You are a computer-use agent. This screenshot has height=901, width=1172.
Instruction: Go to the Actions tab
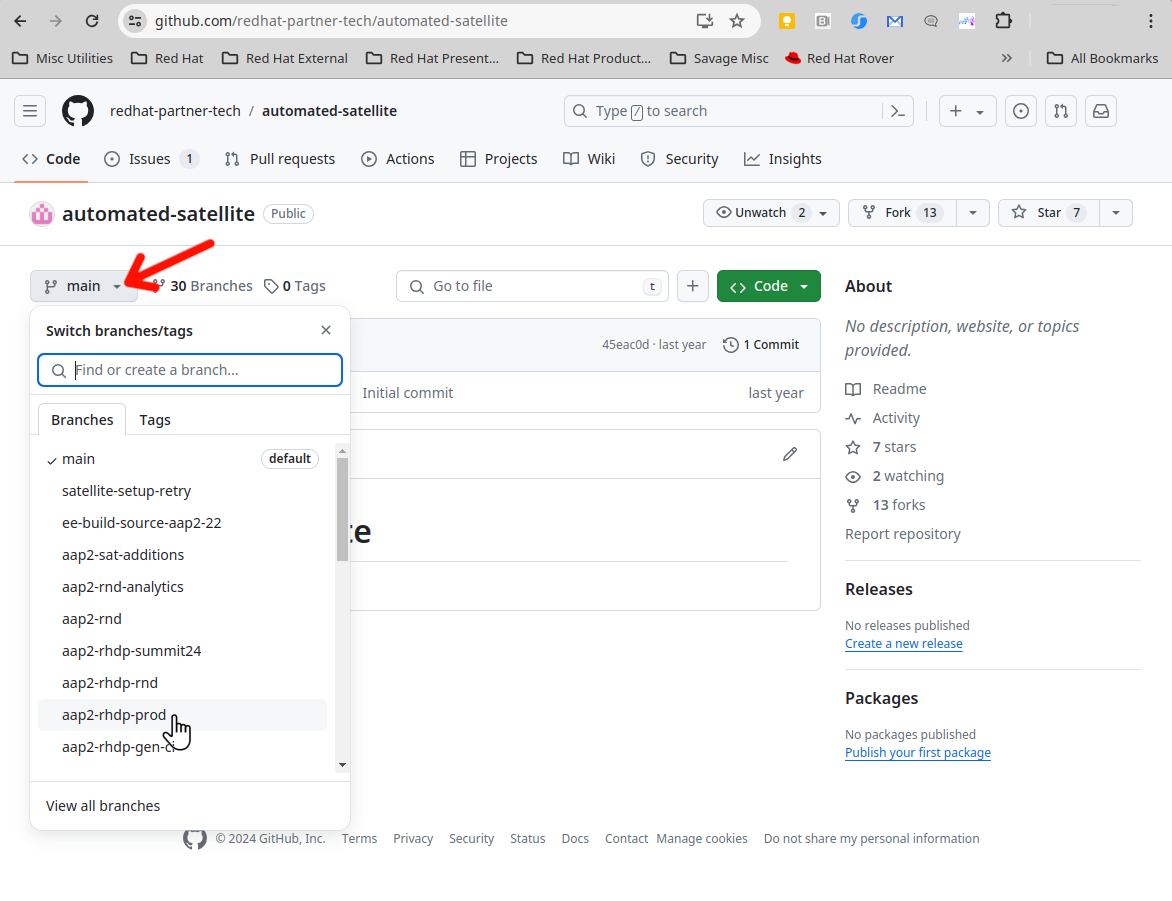[x=398, y=159]
